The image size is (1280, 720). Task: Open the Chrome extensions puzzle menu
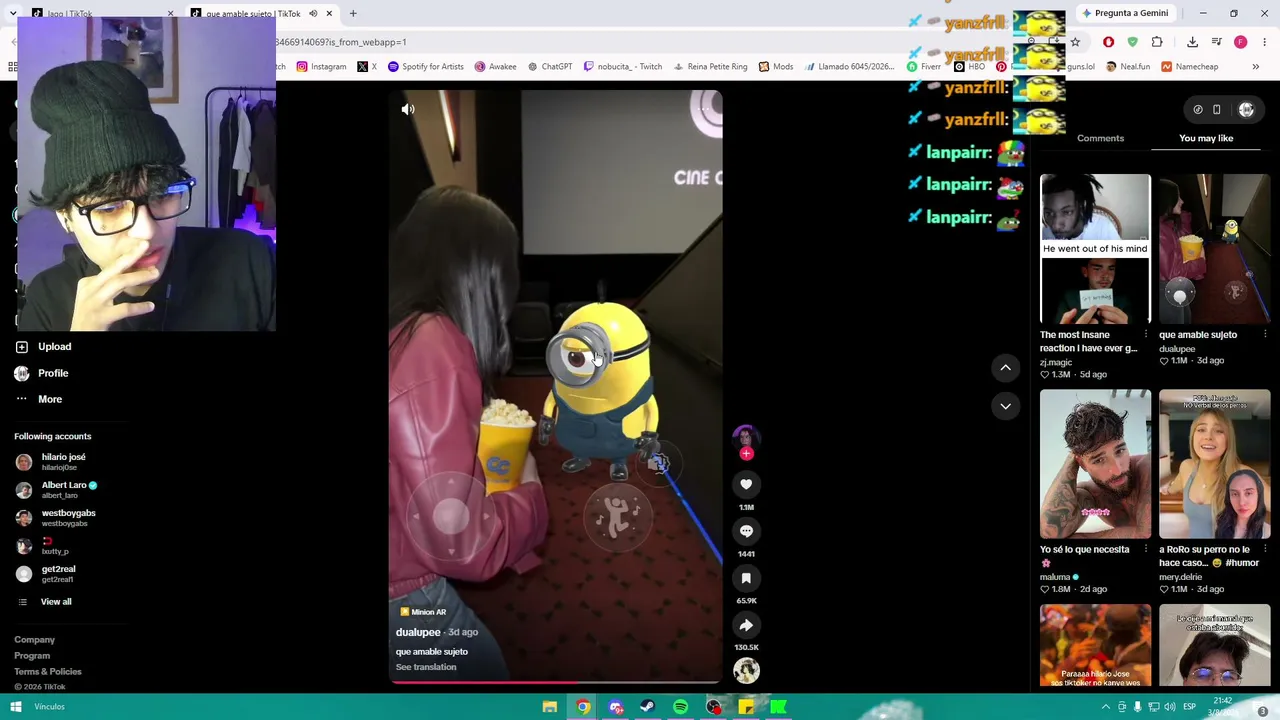(x=1157, y=42)
